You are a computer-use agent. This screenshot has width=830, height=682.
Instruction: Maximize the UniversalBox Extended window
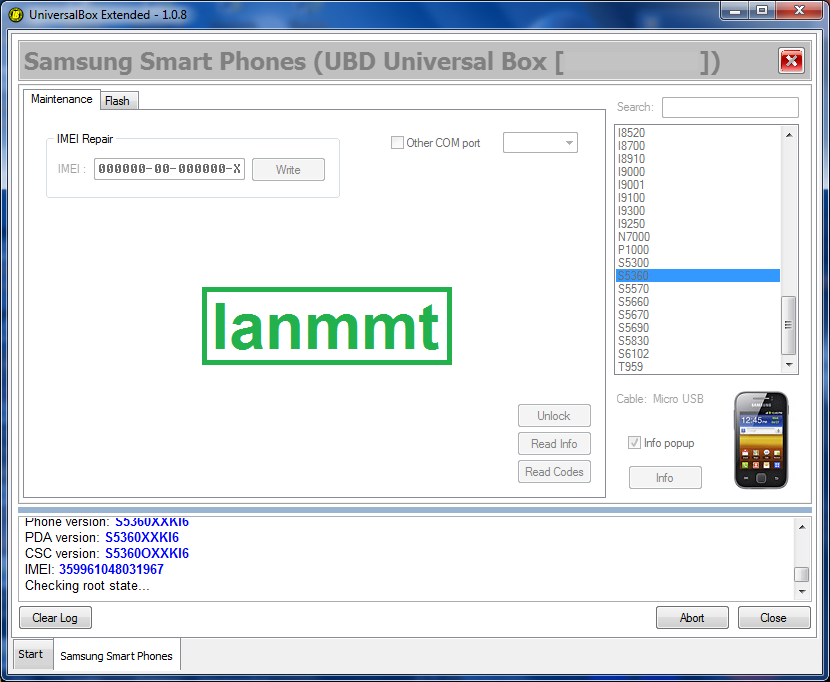point(761,11)
